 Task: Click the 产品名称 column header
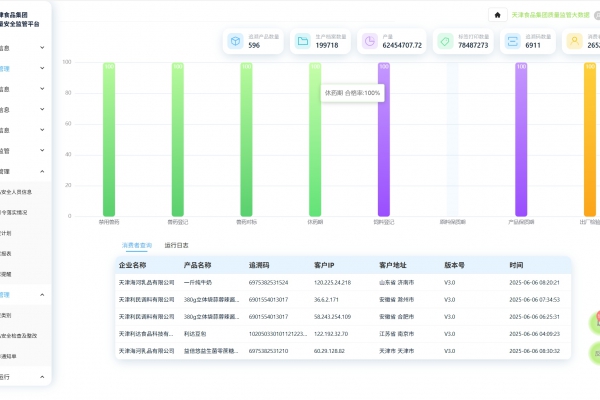[197, 265]
